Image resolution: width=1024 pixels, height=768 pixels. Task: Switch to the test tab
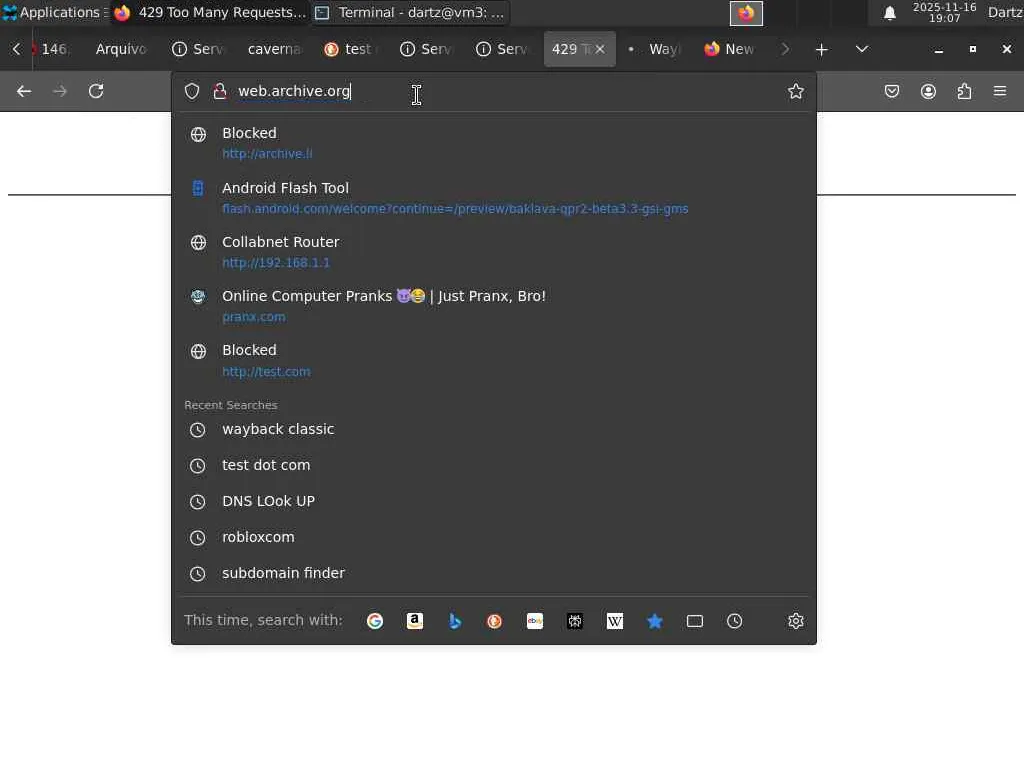[351, 49]
